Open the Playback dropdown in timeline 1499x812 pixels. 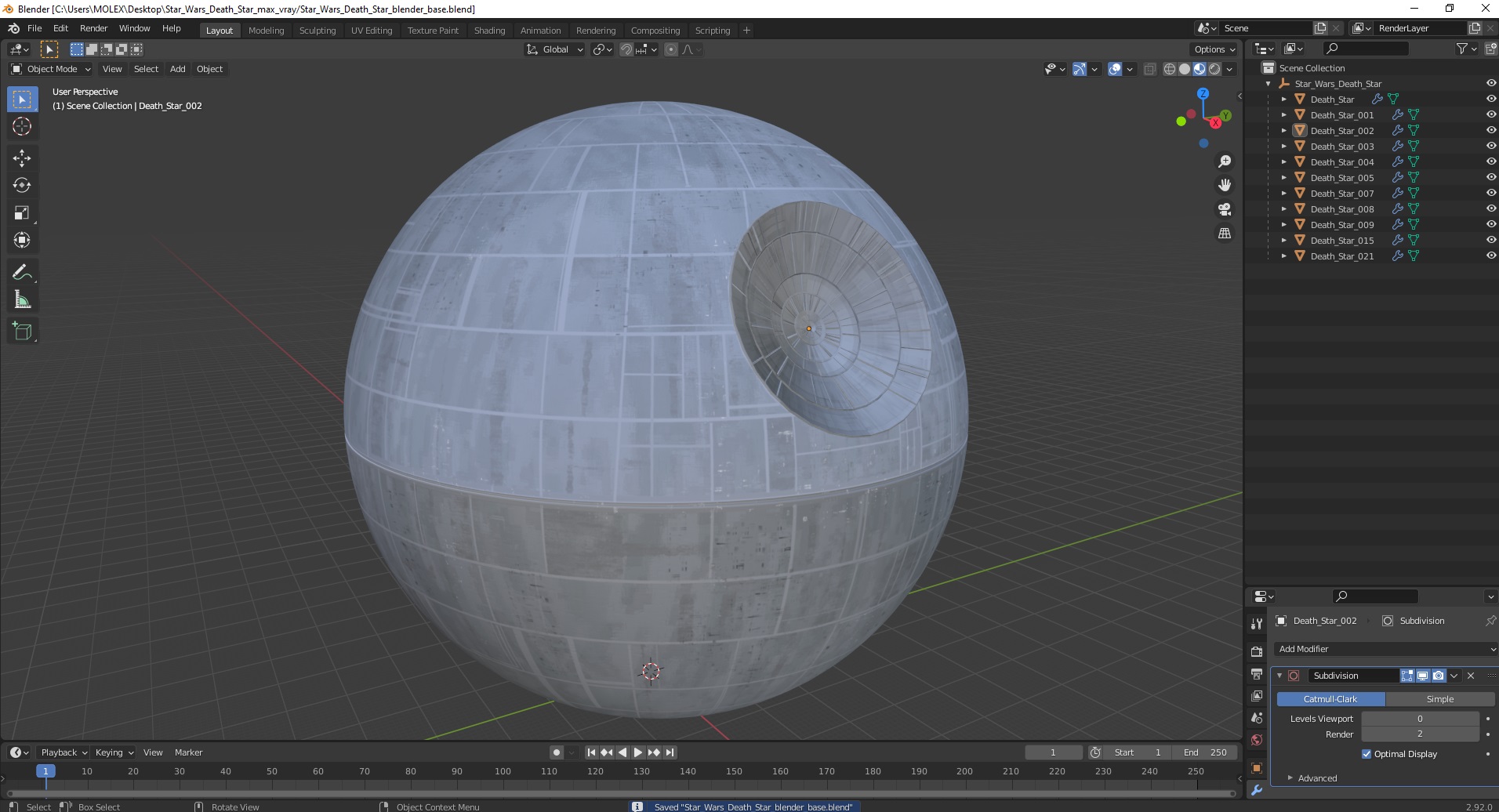[x=63, y=752]
